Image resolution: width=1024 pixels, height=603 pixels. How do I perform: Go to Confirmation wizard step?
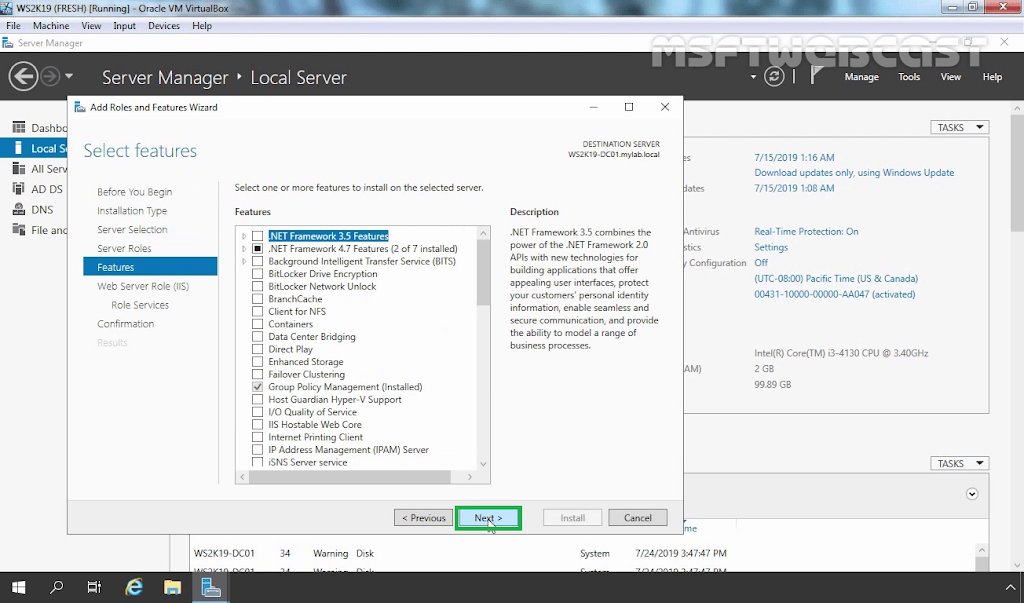coord(125,324)
